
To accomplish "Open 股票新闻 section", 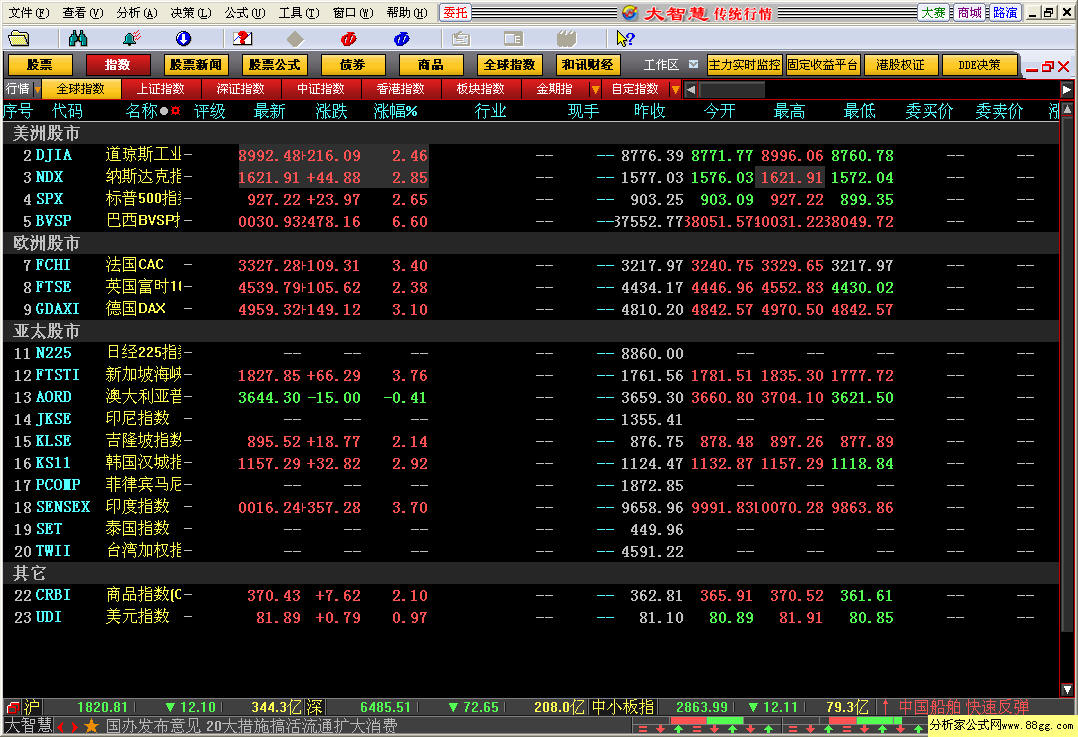I will (x=196, y=65).
